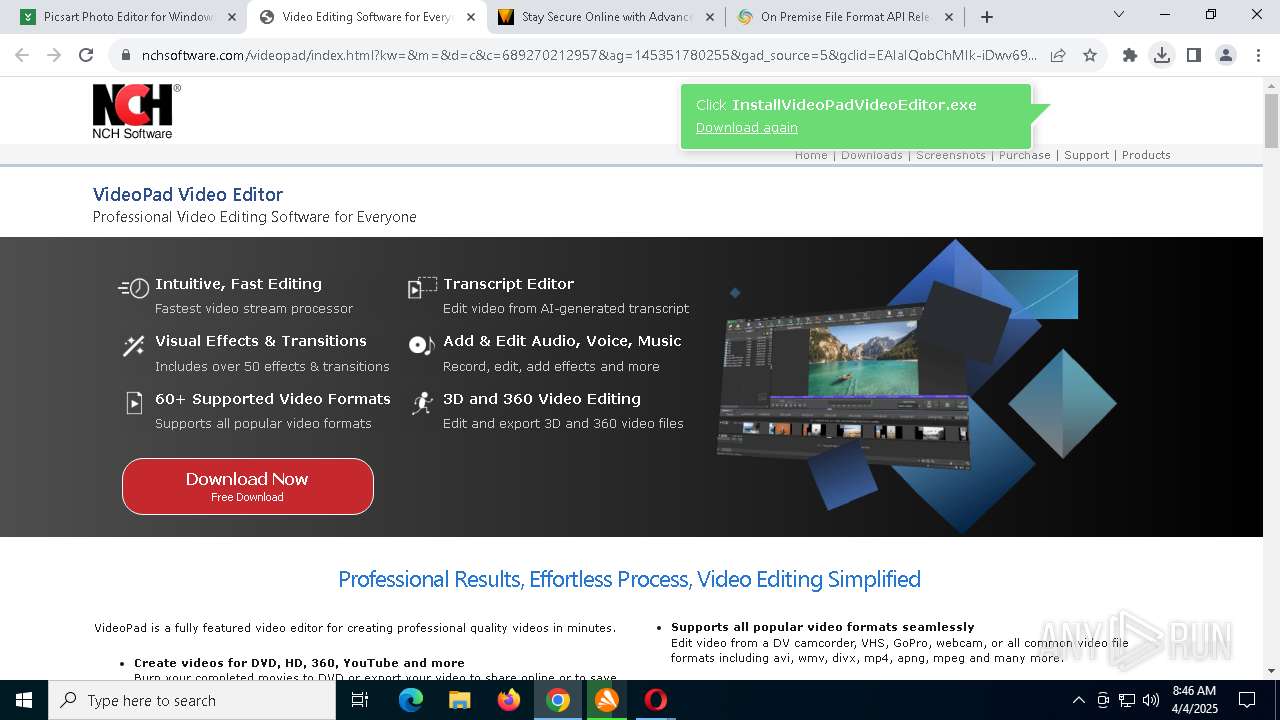
Task: Open the Extensions puzzle icon
Action: tap(1130, 55)
